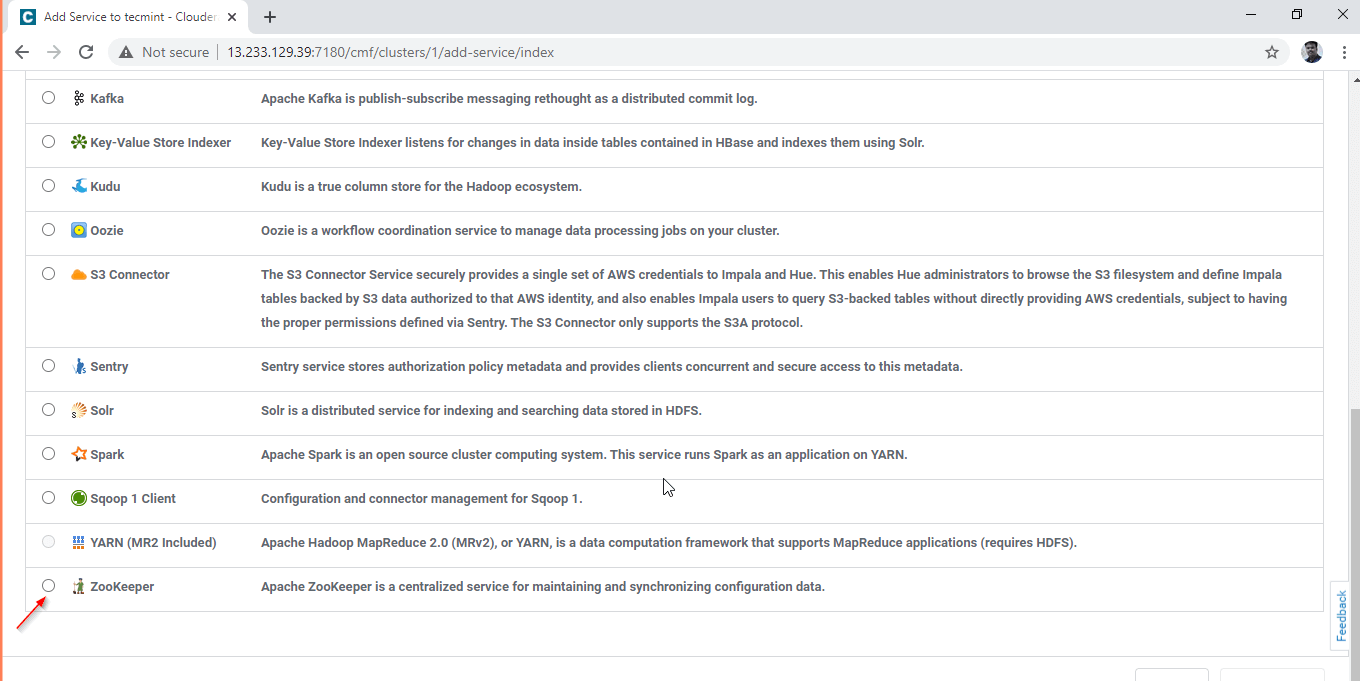Open the Feedback side tab
This screenshot has height=681, width=1360.
point(1343,615)
